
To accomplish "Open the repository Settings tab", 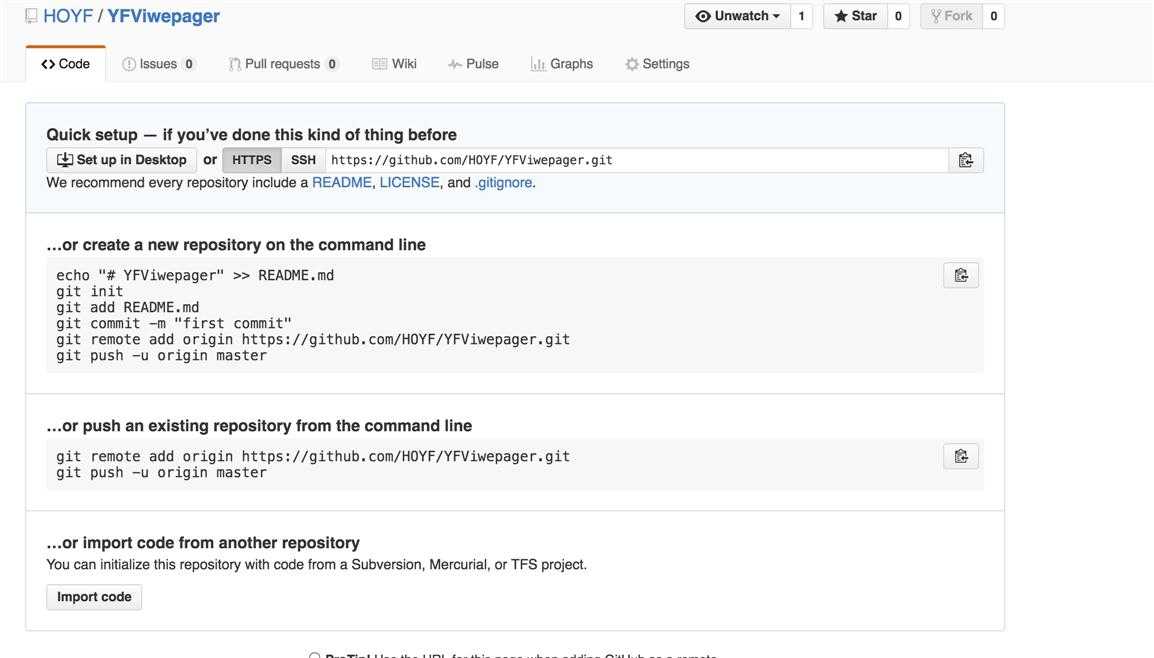I will coord(657,64).
